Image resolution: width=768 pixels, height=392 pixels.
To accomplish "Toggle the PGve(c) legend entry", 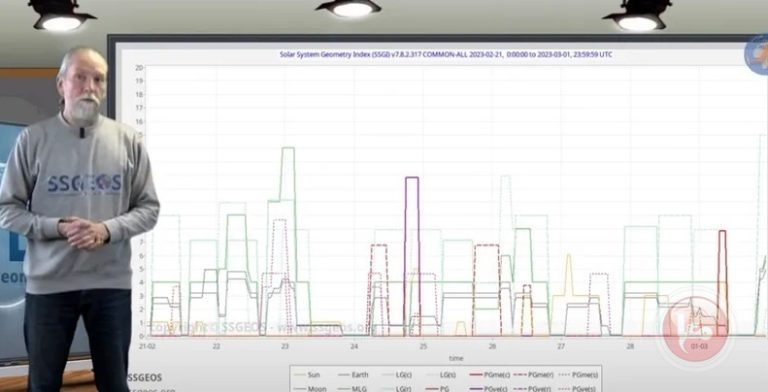I will (x=491, y=389).
